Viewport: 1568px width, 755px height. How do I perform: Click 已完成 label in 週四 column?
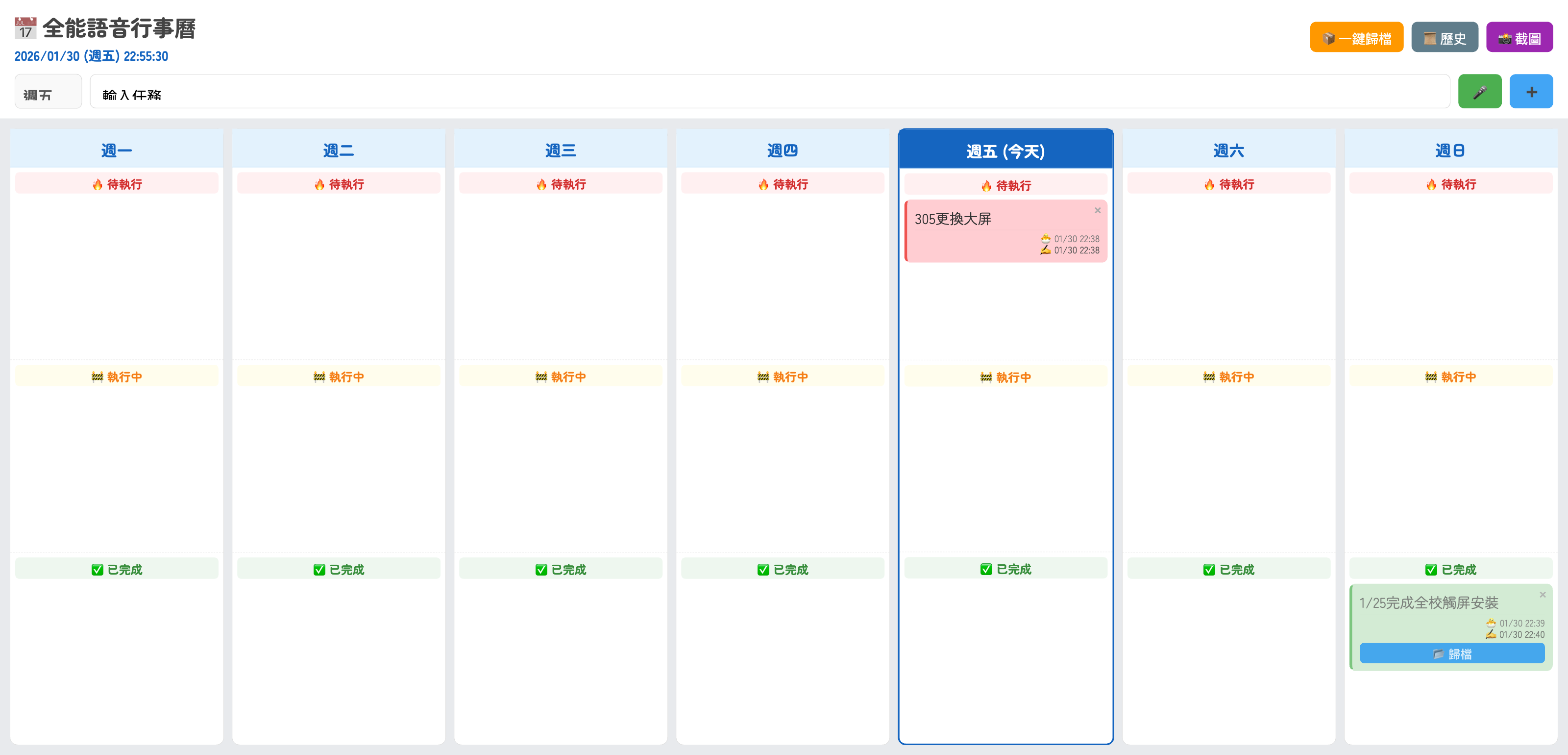coord(782,569)
